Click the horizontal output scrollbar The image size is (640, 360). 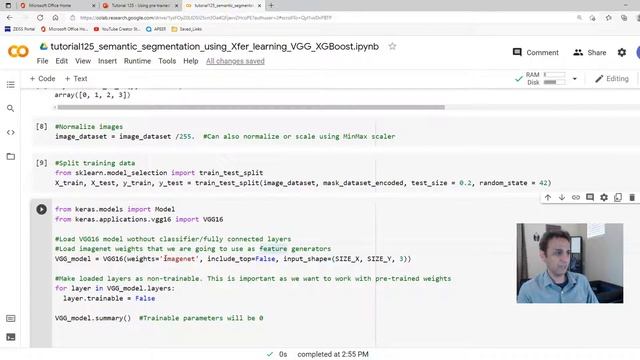click(251, 107)
